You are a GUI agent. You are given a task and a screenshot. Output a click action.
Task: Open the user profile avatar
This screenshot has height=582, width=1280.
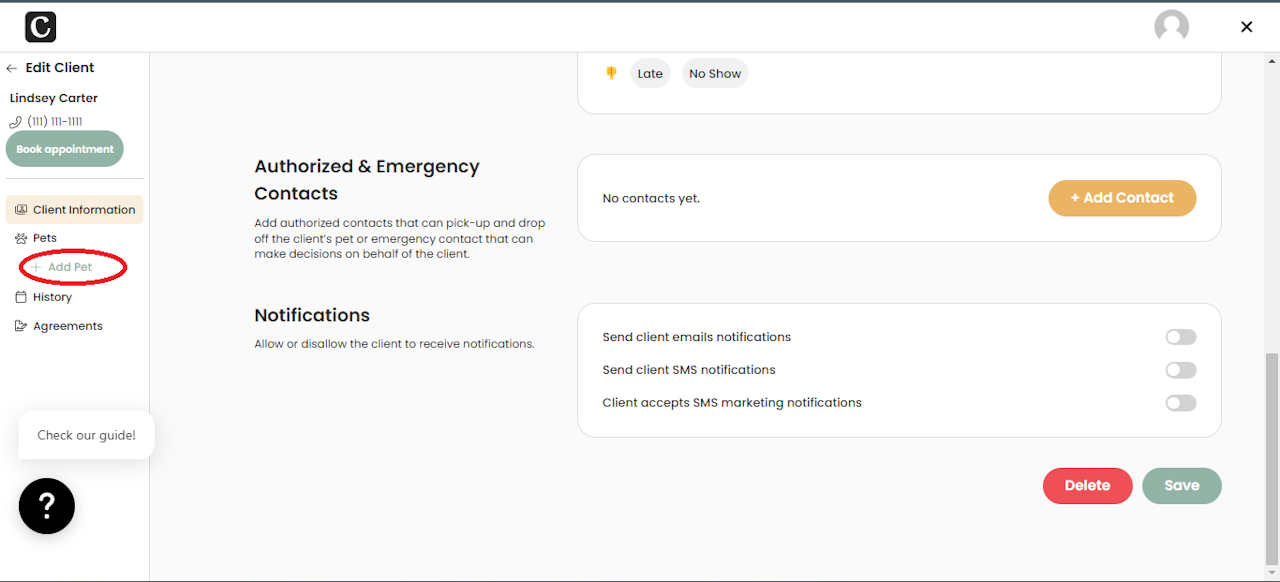[x=1171, y=27]
